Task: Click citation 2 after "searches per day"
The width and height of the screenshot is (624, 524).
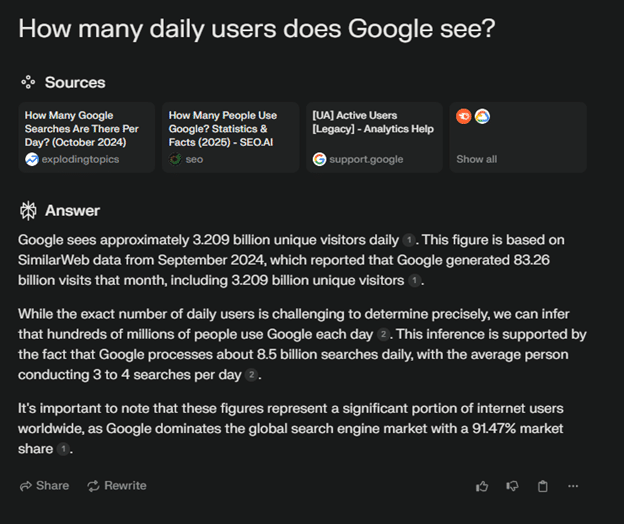Action: (252, 375)
